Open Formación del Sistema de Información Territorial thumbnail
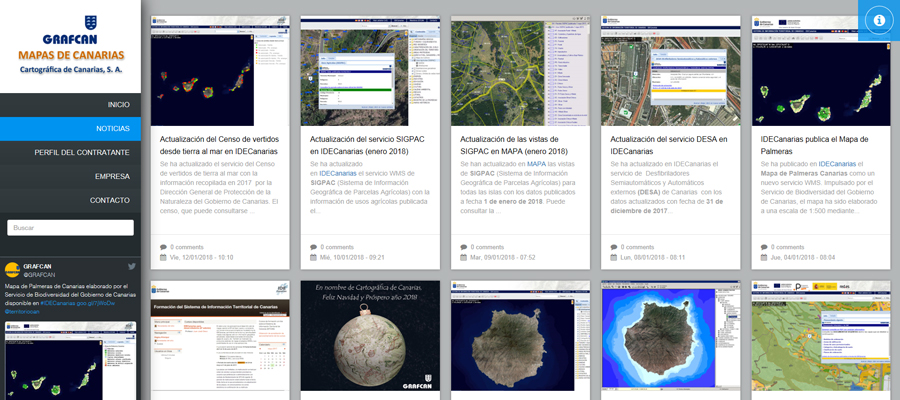The image size is (900, 400). (x=220, y=336)
